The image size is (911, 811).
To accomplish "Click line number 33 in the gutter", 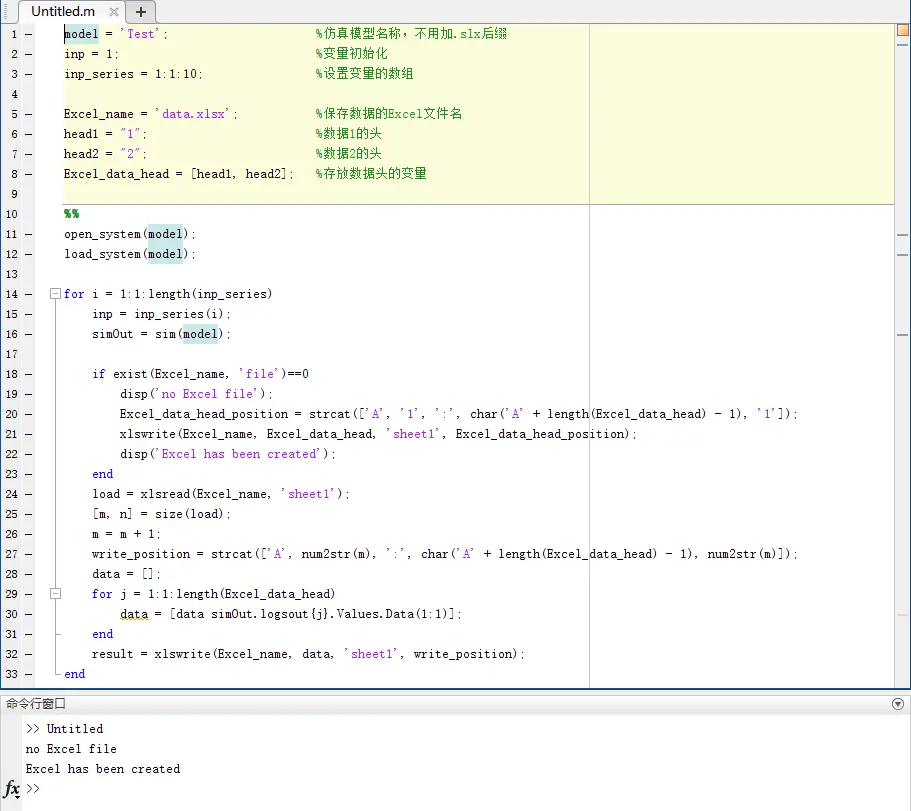I will (12, 674).
